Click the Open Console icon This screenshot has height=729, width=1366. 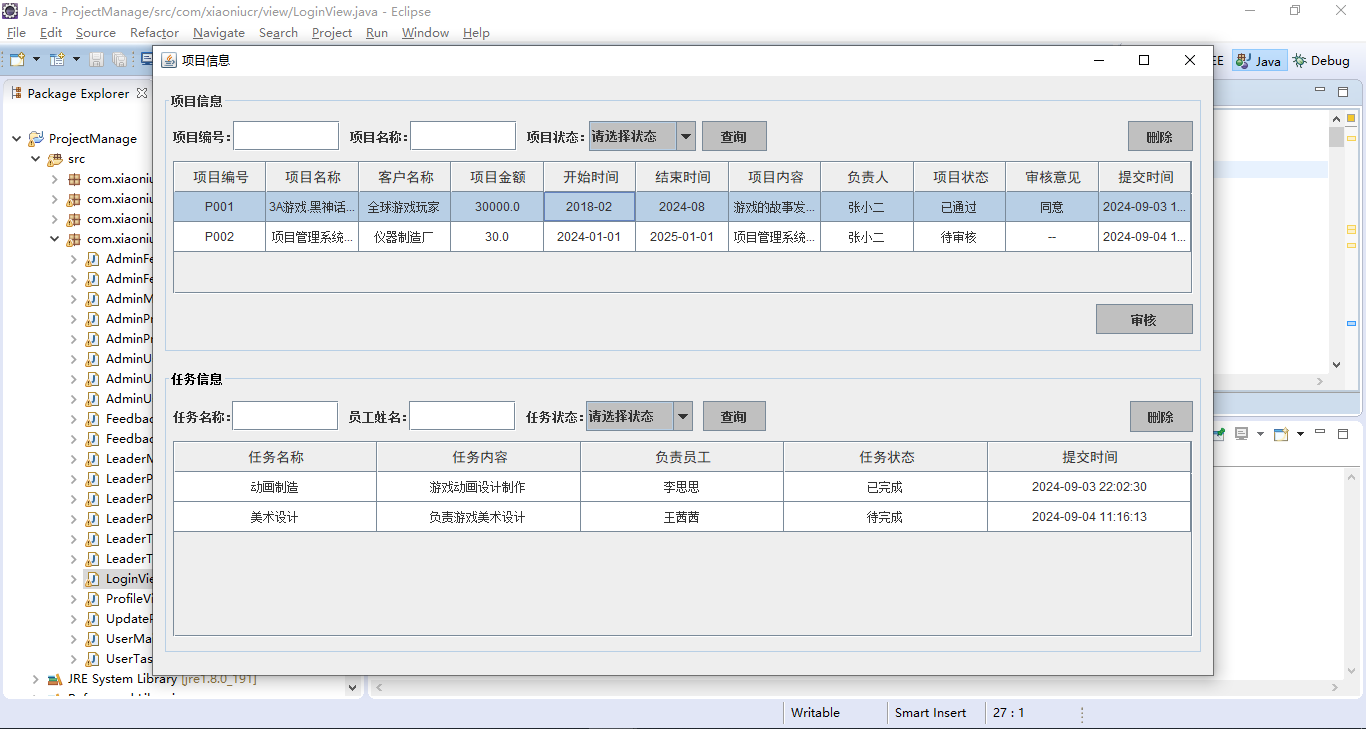(x=1280, y=434)
